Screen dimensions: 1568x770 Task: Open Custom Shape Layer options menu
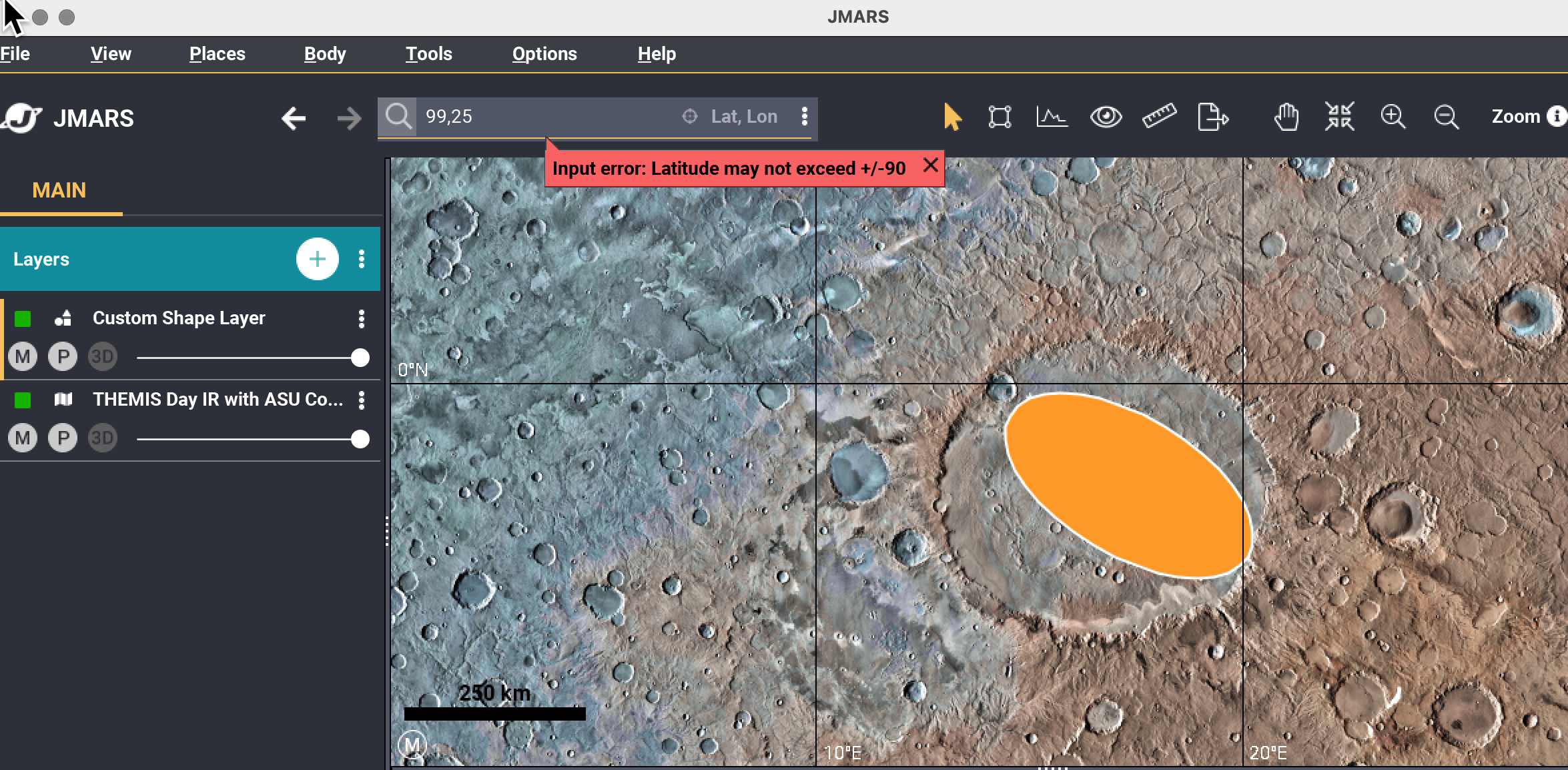pyautogui.click(x=362, y=319)
